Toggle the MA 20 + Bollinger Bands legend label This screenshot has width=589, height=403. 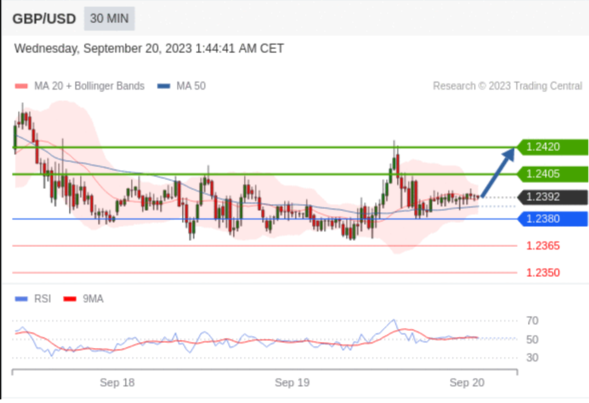coord(89,86)
